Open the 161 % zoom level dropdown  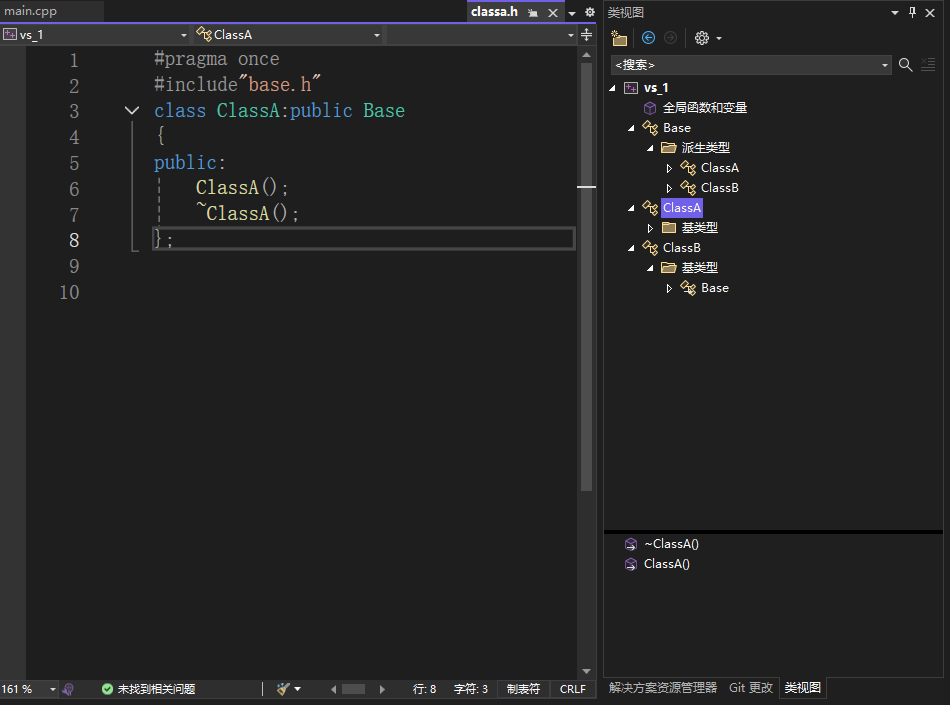point(52,689)
